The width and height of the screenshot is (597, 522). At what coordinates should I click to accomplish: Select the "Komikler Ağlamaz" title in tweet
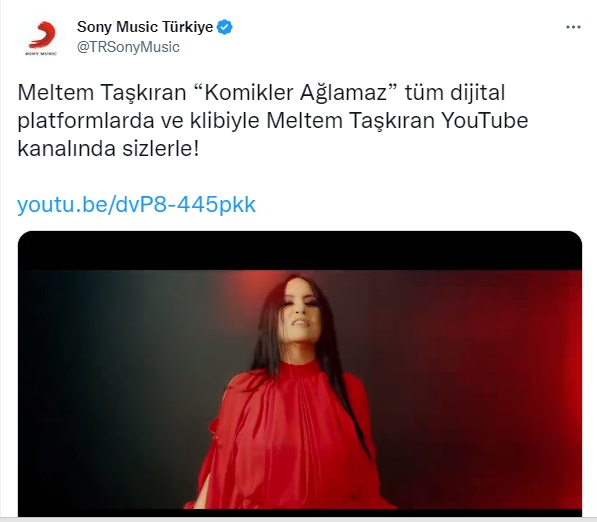click(298, 93)
